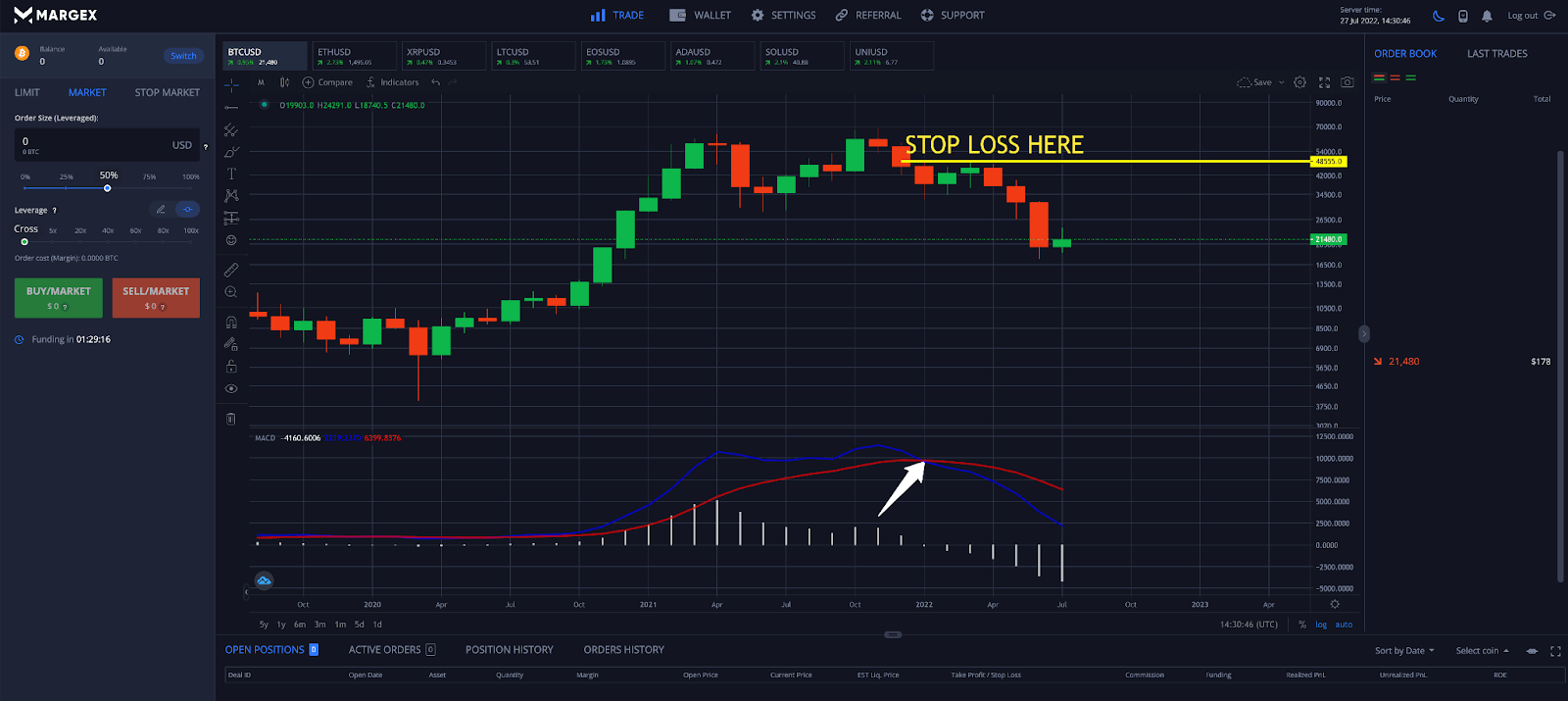
Task: Expand the Save dropdown arrow
Action: 1281,82
